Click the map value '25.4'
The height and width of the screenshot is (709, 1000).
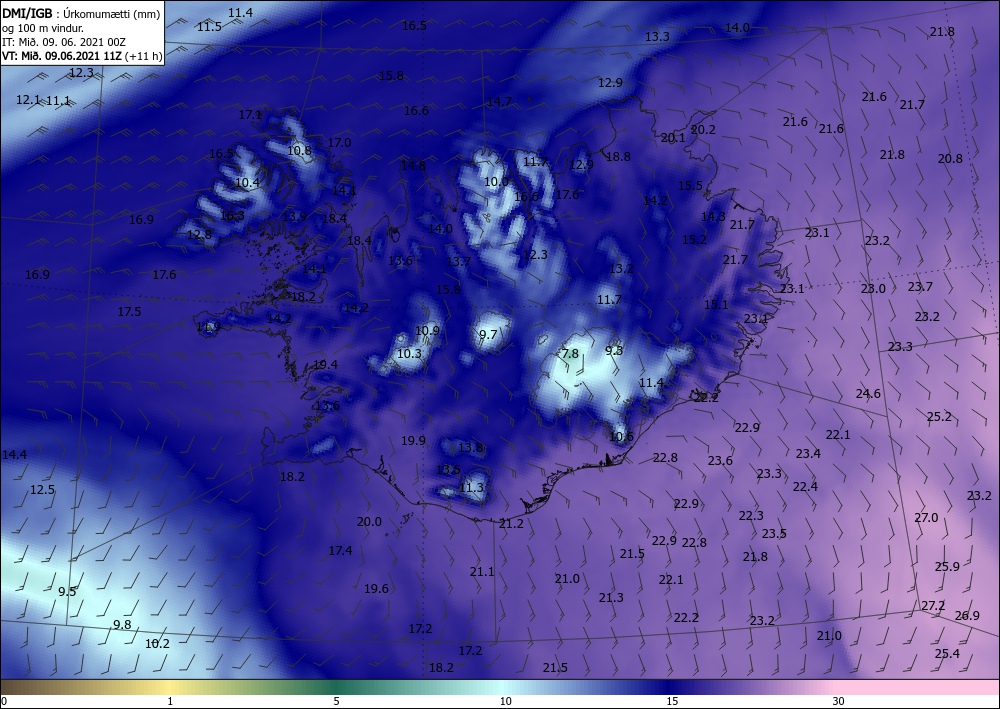click(947, 653)
